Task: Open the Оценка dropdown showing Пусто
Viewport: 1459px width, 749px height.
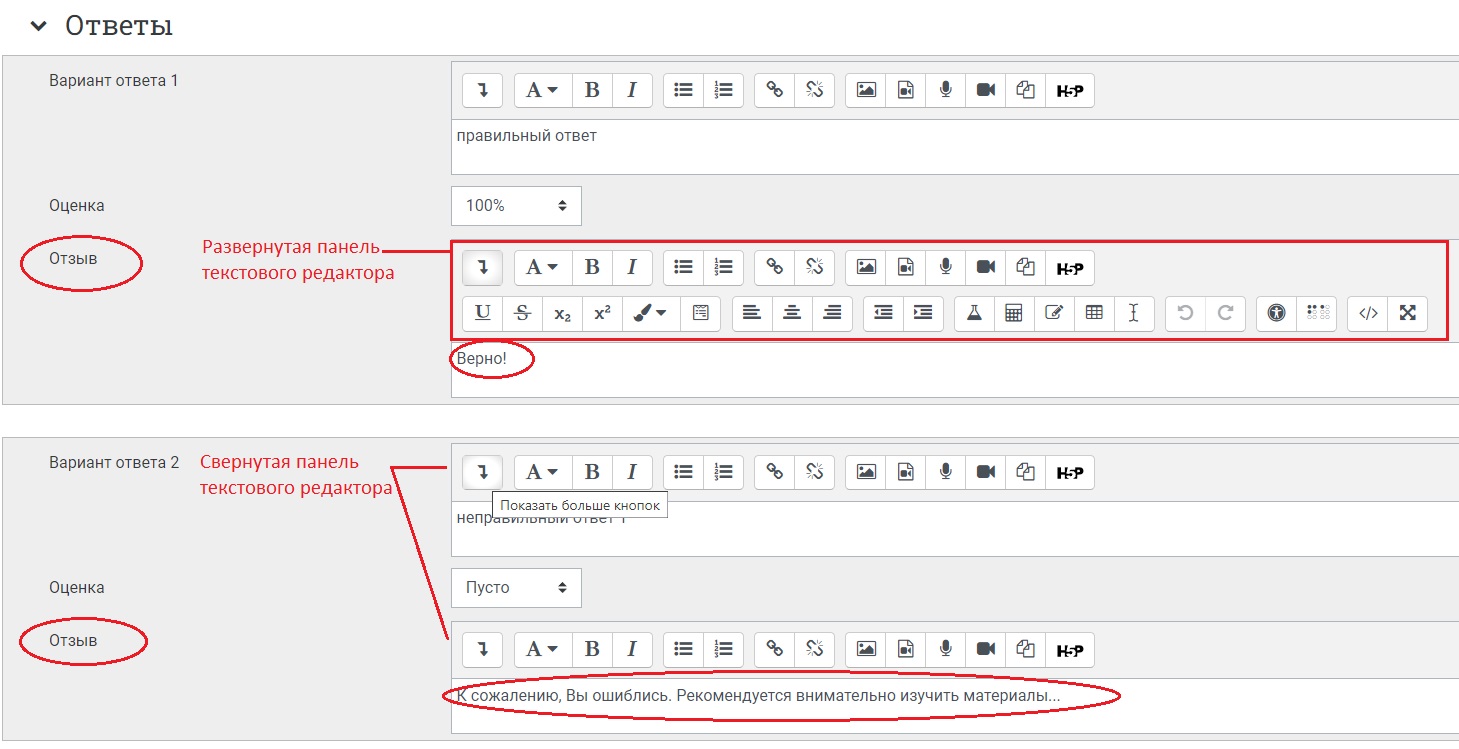Action: coord(516,588)
